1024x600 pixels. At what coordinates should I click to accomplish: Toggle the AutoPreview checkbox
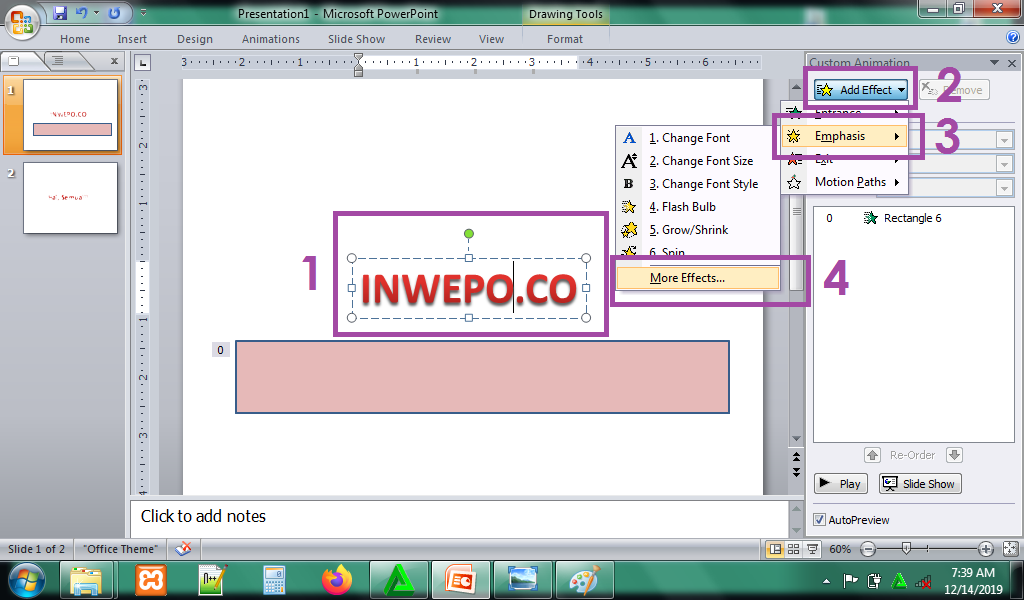point(819,520)
